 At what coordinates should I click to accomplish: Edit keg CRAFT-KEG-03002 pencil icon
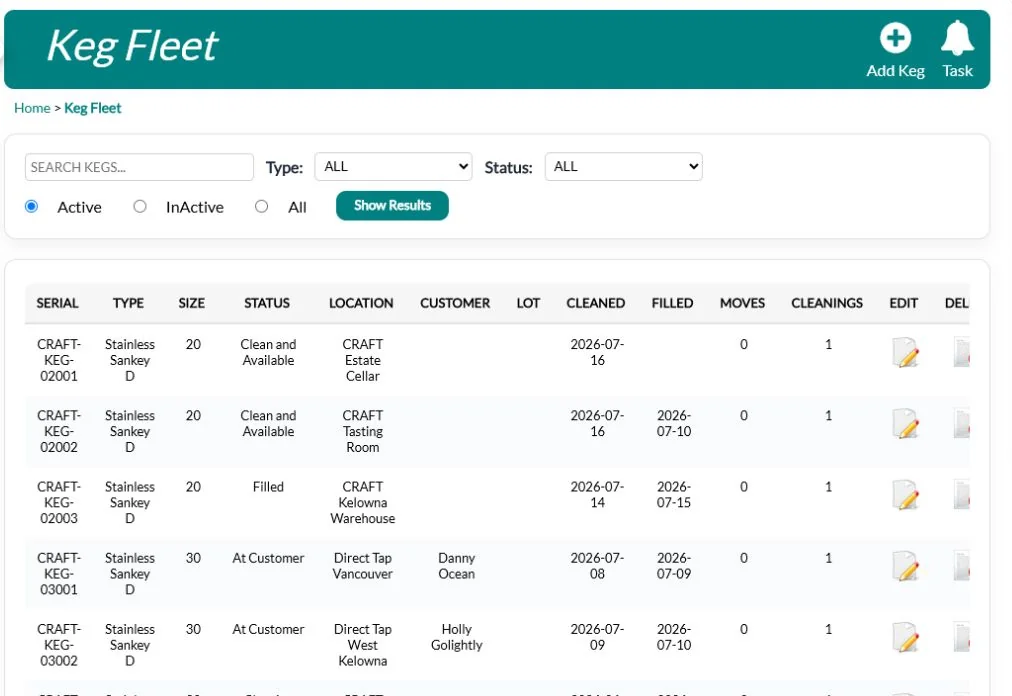[x=906, y=637]
